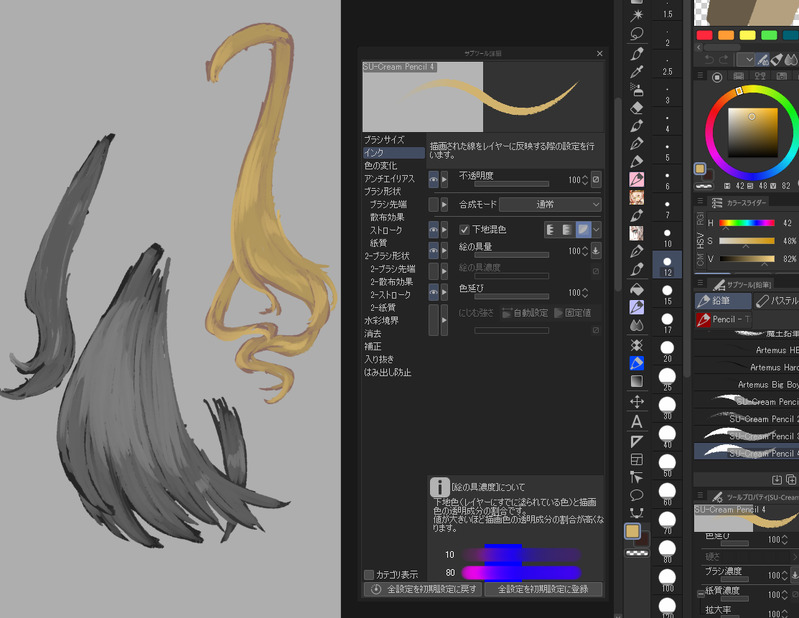
Task: Select the Ruler triangle tool
Action: coord(636,441)
